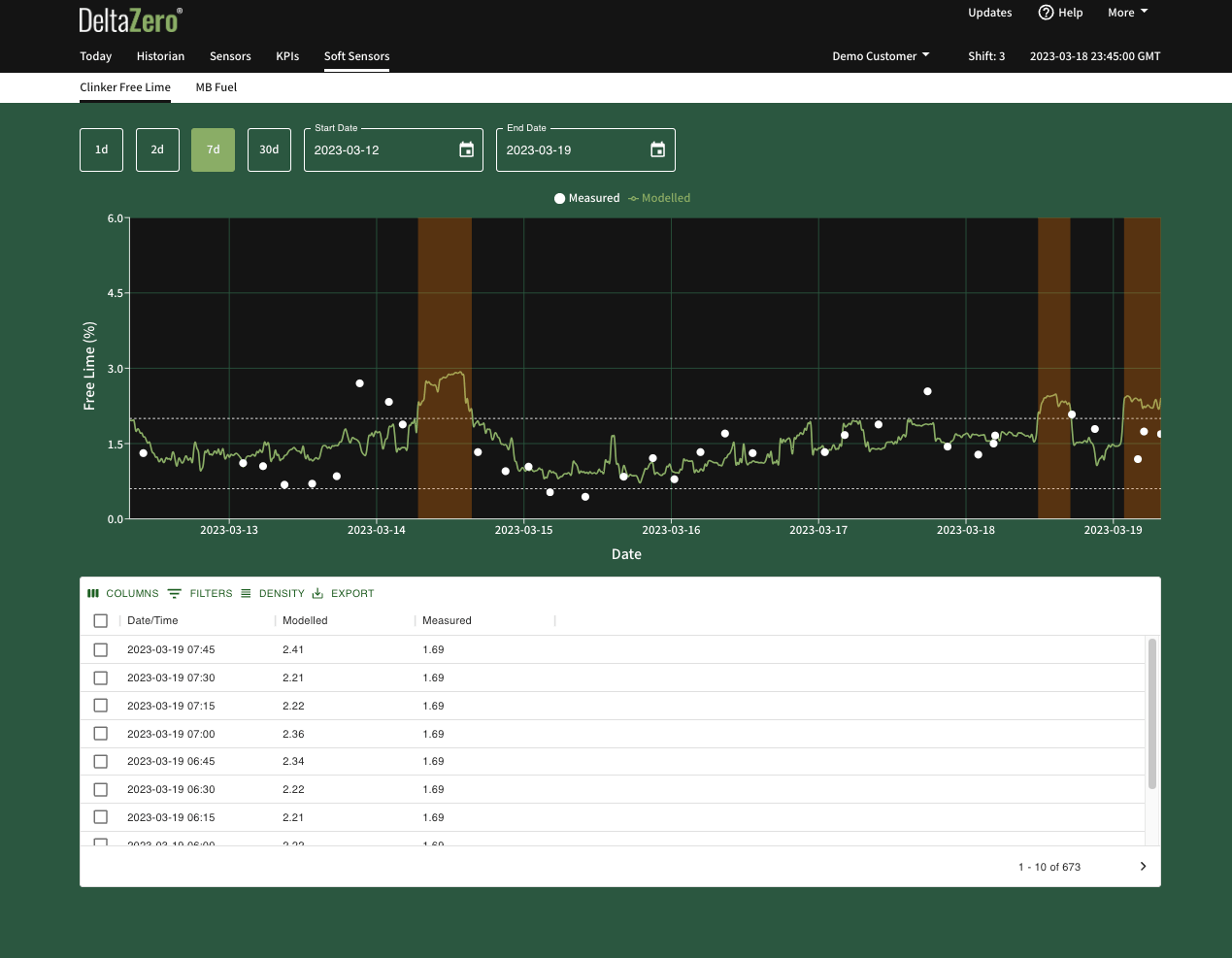
Task: Click the DeltaZero logo
Action: pos(130,19)
